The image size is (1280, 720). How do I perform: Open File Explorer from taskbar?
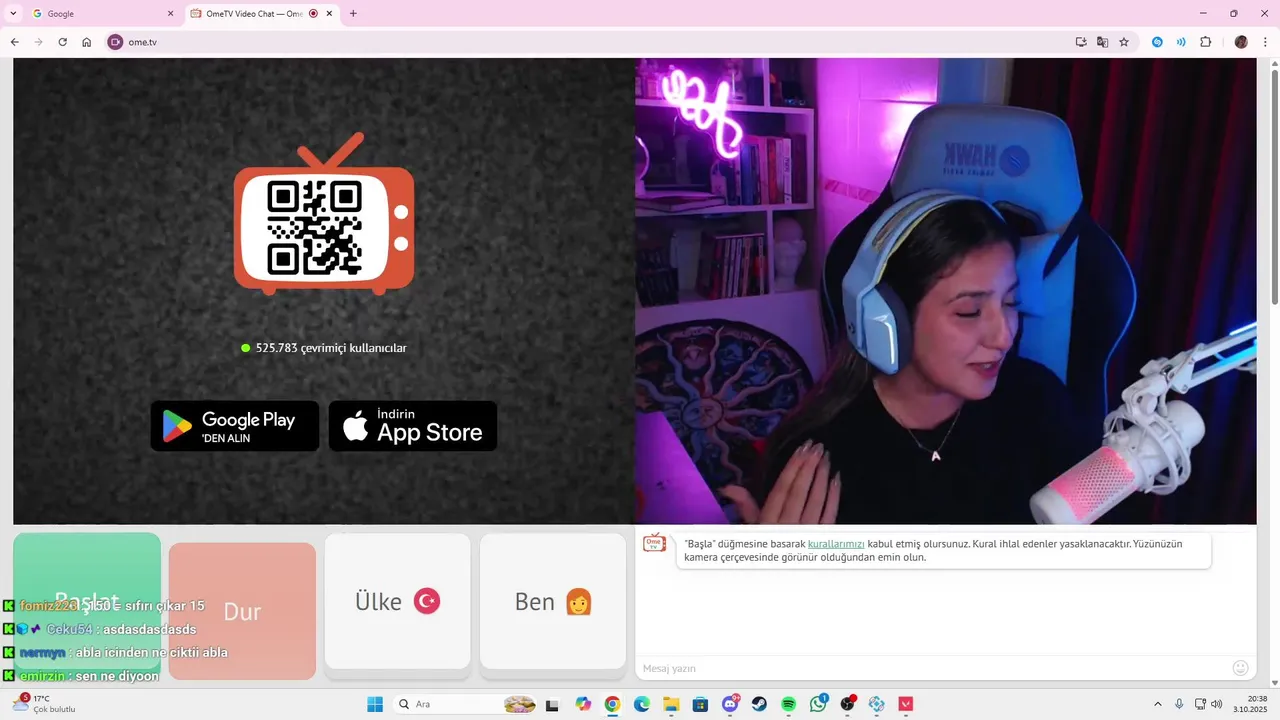click(671, 704)
